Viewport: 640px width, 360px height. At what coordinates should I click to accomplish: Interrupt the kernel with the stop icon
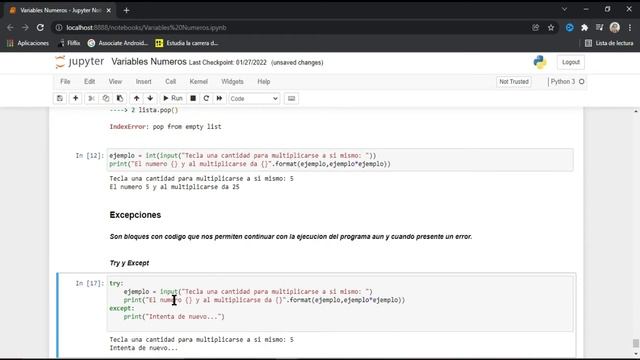(193, 98)
